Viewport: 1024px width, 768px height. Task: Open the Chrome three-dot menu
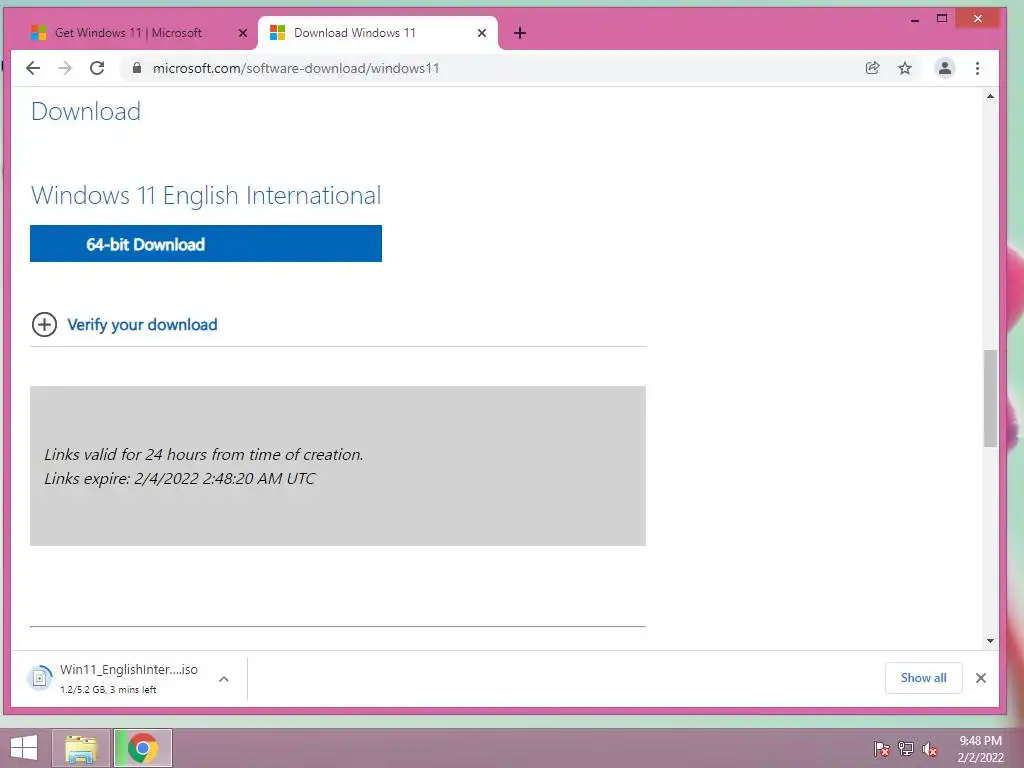coord(977,68)
